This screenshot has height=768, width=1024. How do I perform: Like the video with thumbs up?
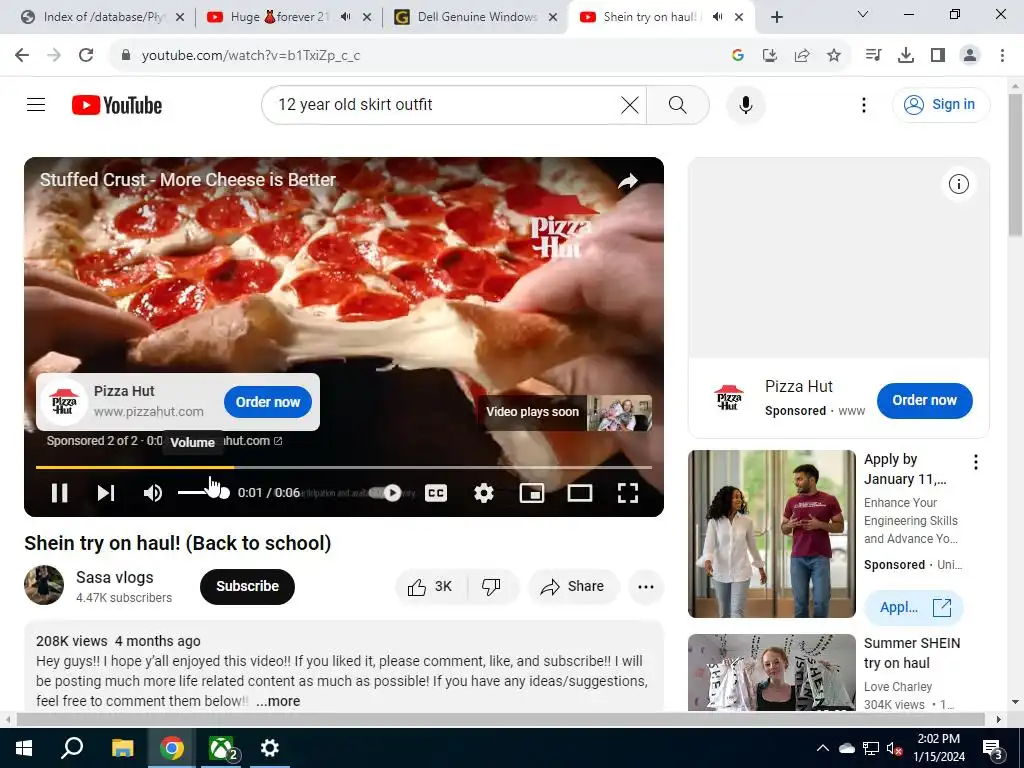tap(430, 586)
